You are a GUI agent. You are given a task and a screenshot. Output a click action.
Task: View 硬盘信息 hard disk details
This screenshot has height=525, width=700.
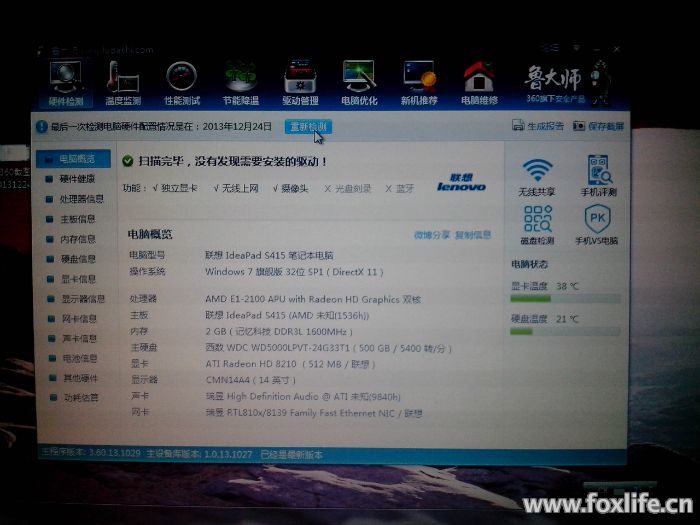(78, 259)
